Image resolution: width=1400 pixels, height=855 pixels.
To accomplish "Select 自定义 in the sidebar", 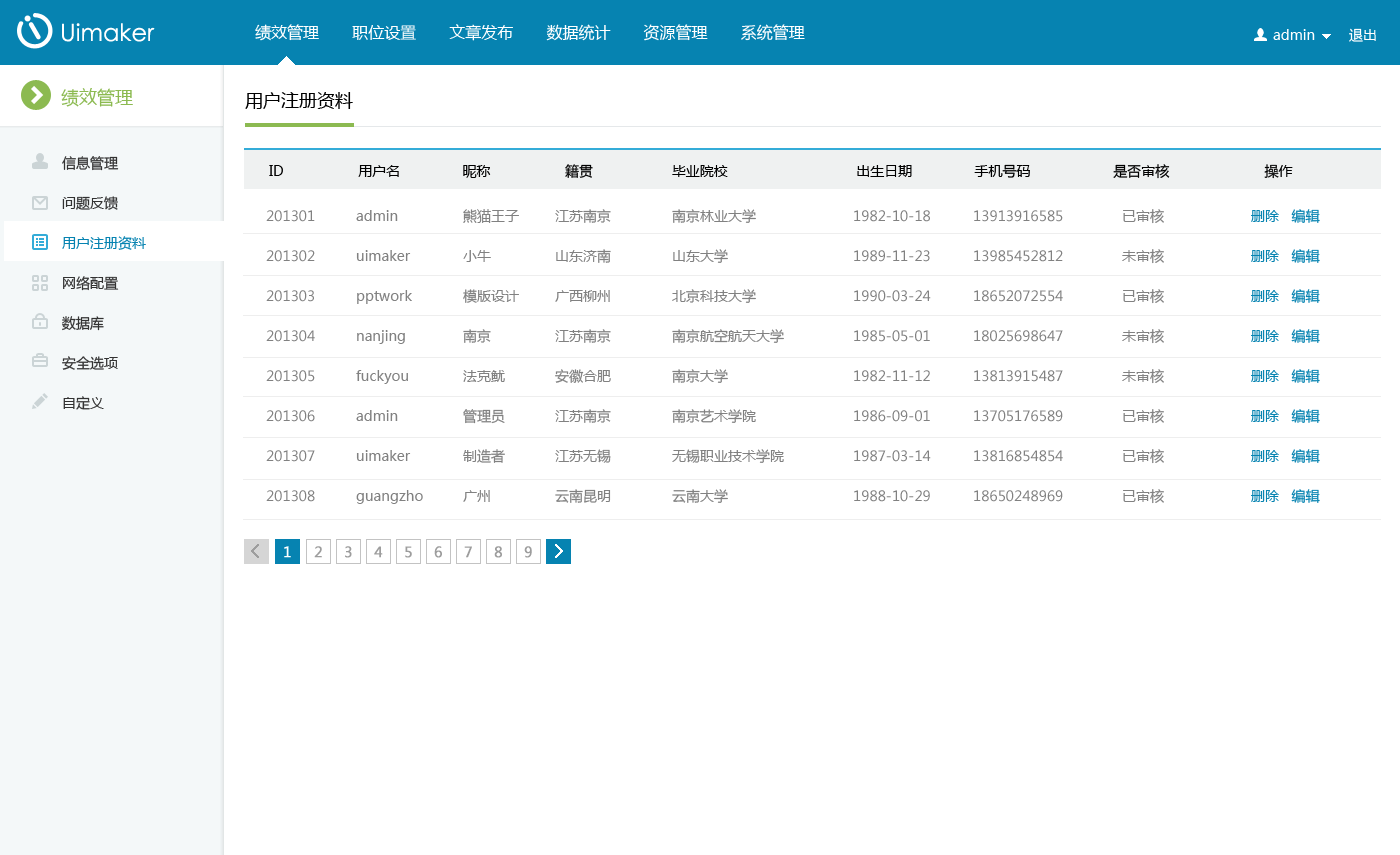I will click(x=83, y=403).
